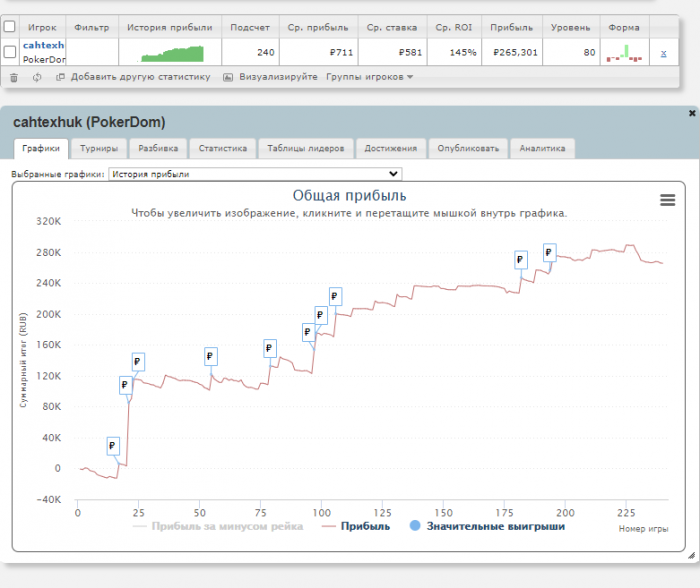Open the Аналитика tab
This screenshot has height=588, width=700.
coord(541,148)
